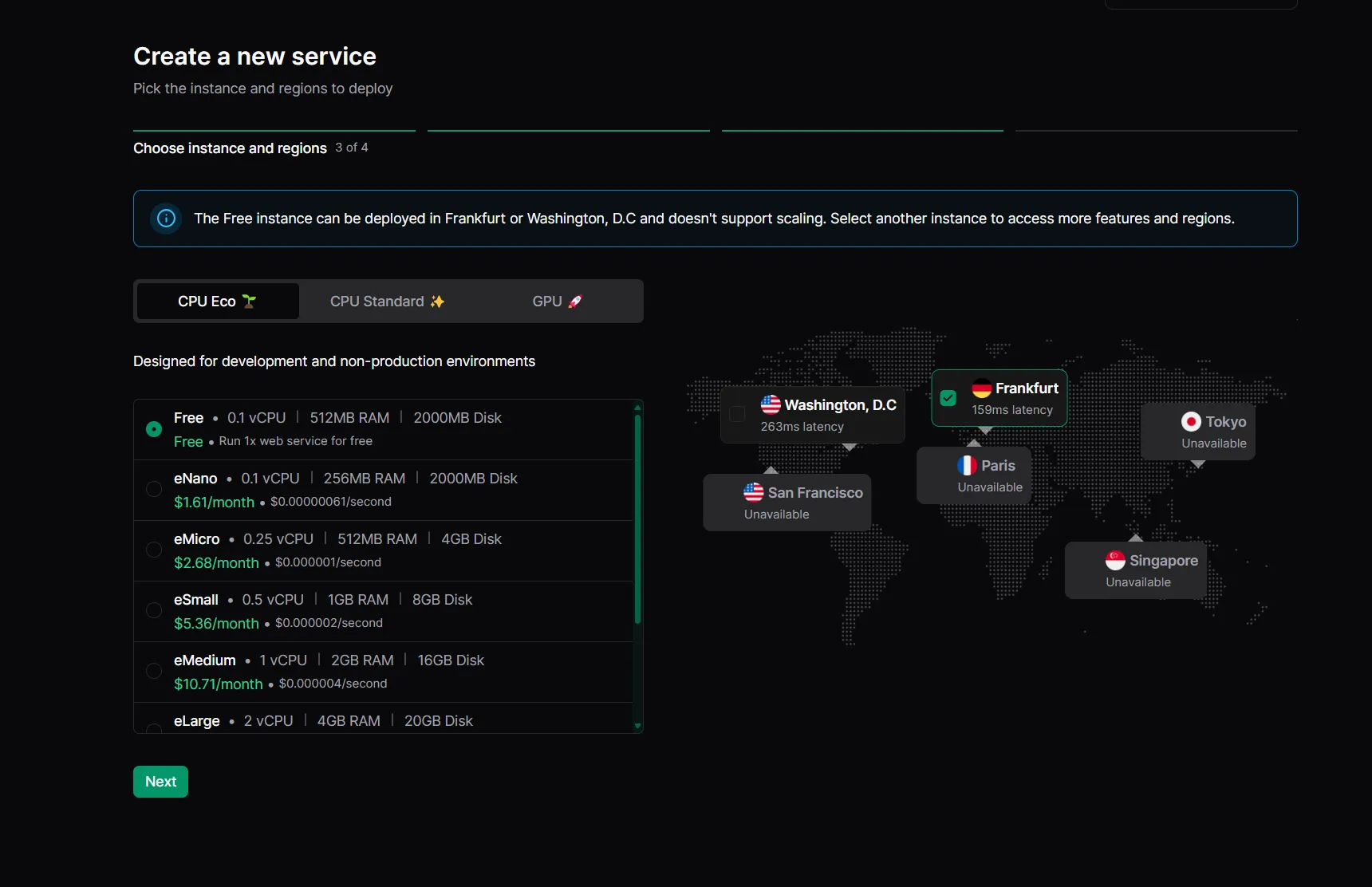Click the sparkles icon on CPU Standard
Screen dimensions: 1372x887
click(x=437, y=301)
